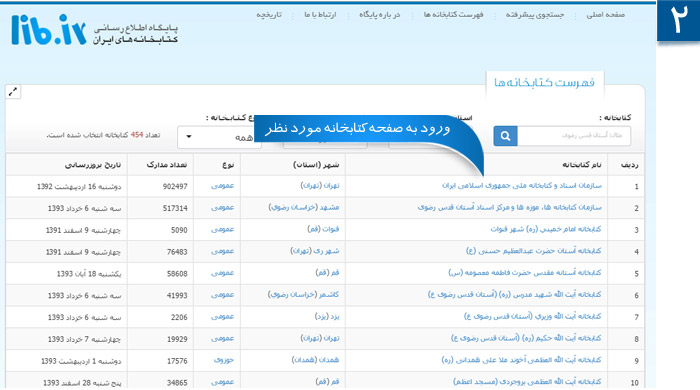Open جستجوی پیشرفته in the top navigation

pos(535,15)
